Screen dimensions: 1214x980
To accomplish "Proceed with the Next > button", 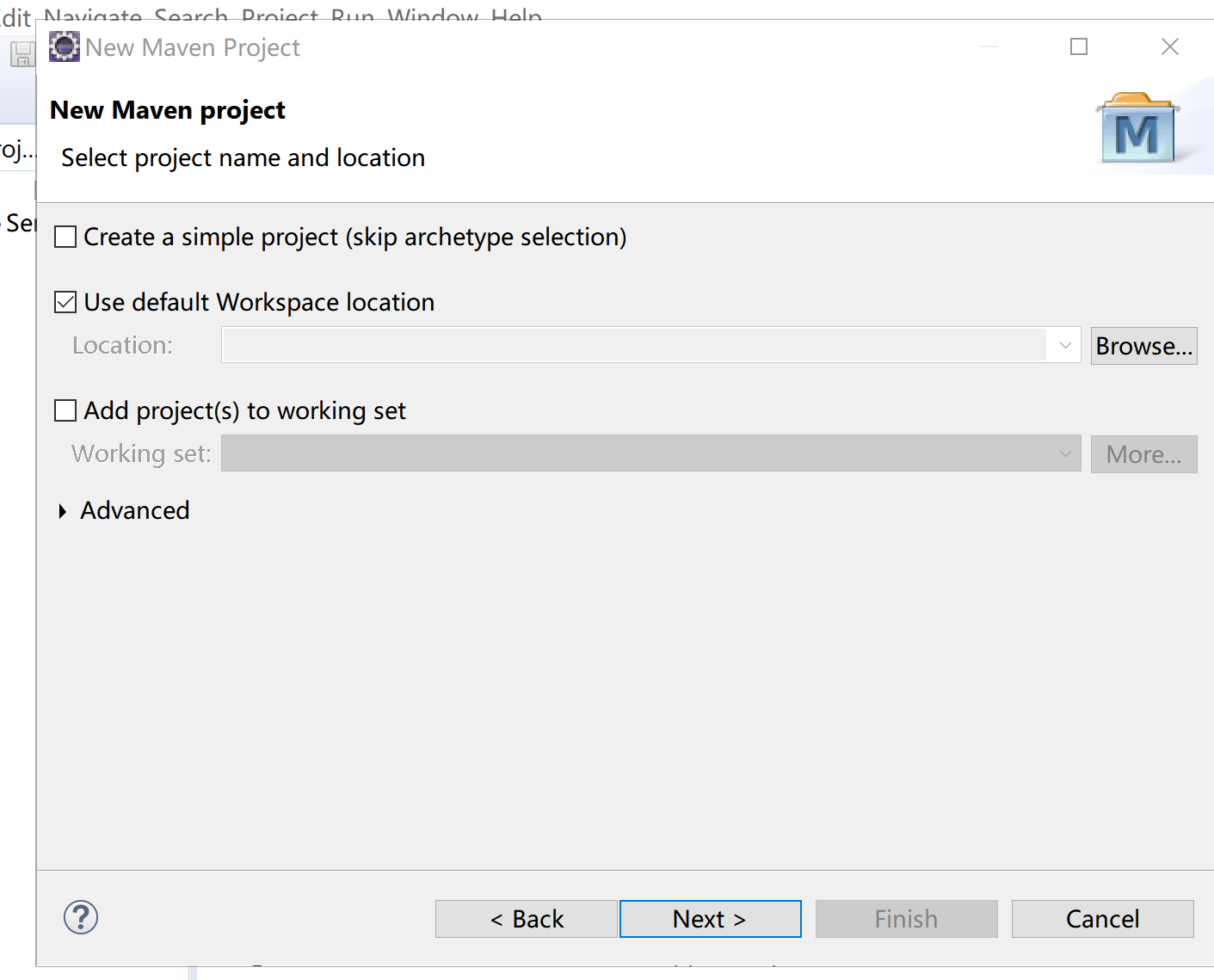I will [x=711, y=919].
